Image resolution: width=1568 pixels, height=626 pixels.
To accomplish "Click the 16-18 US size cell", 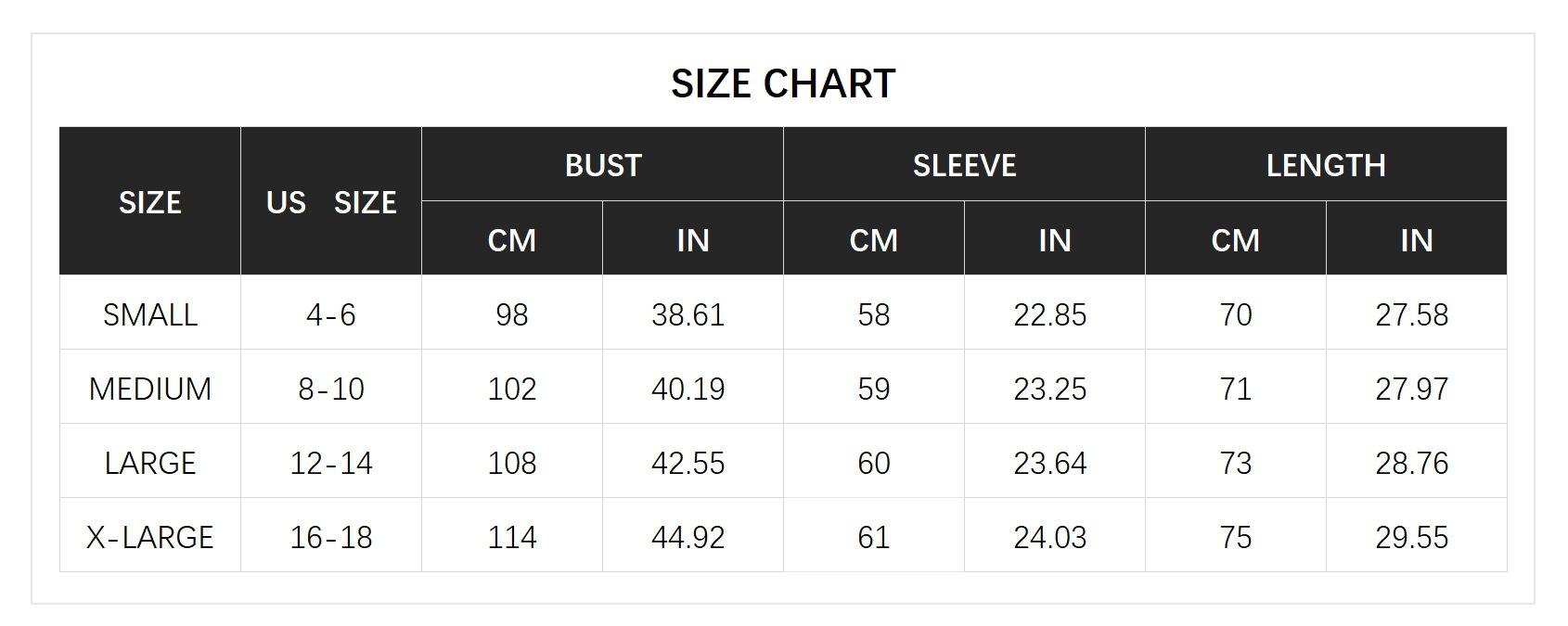I will coord(331,537).
